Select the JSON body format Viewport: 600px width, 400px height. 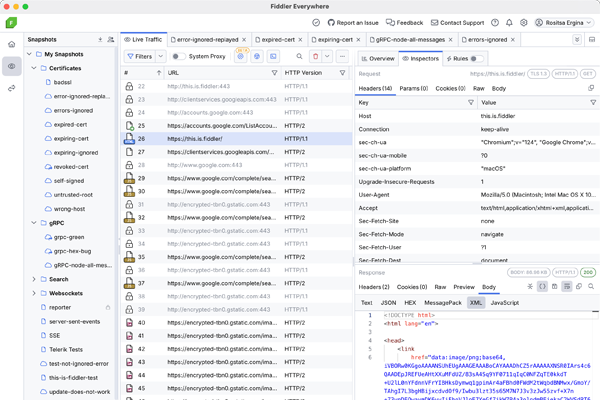click(389, 302)
